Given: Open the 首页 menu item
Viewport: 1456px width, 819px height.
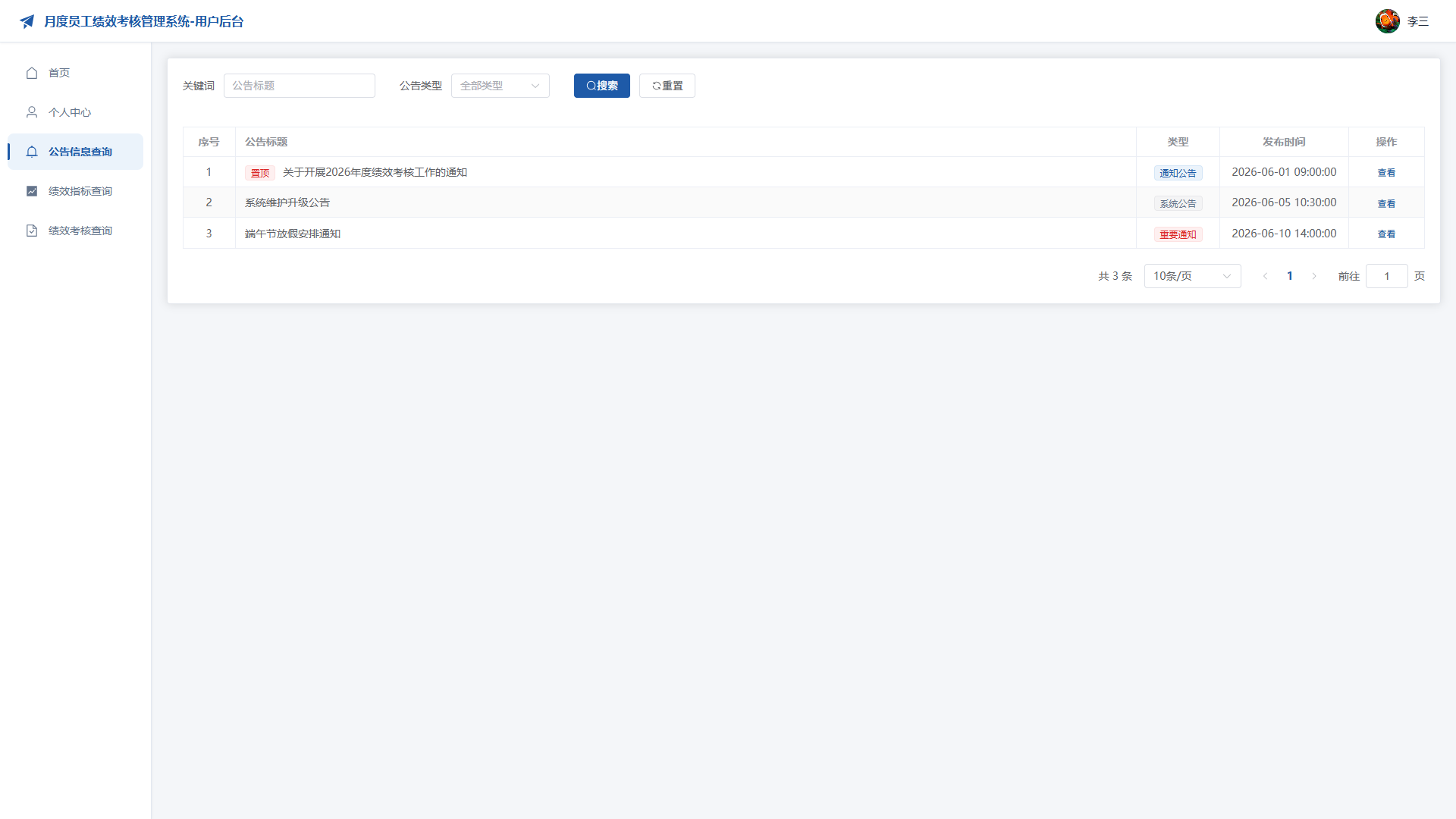Looking at the screenshot, I should click(75, 73).
